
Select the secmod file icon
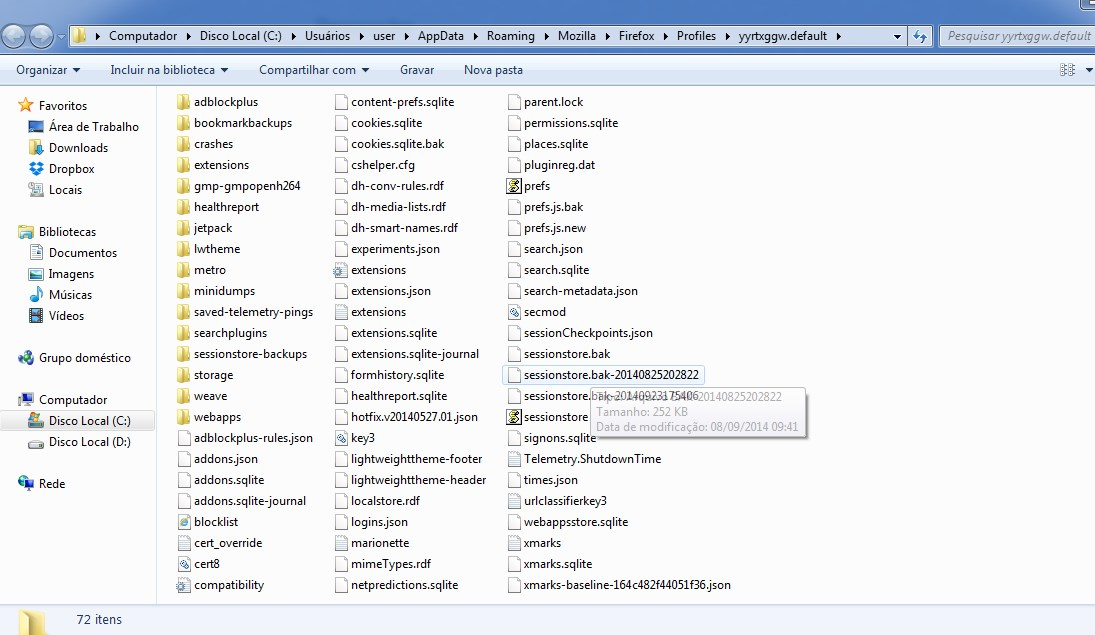point(514,312)
